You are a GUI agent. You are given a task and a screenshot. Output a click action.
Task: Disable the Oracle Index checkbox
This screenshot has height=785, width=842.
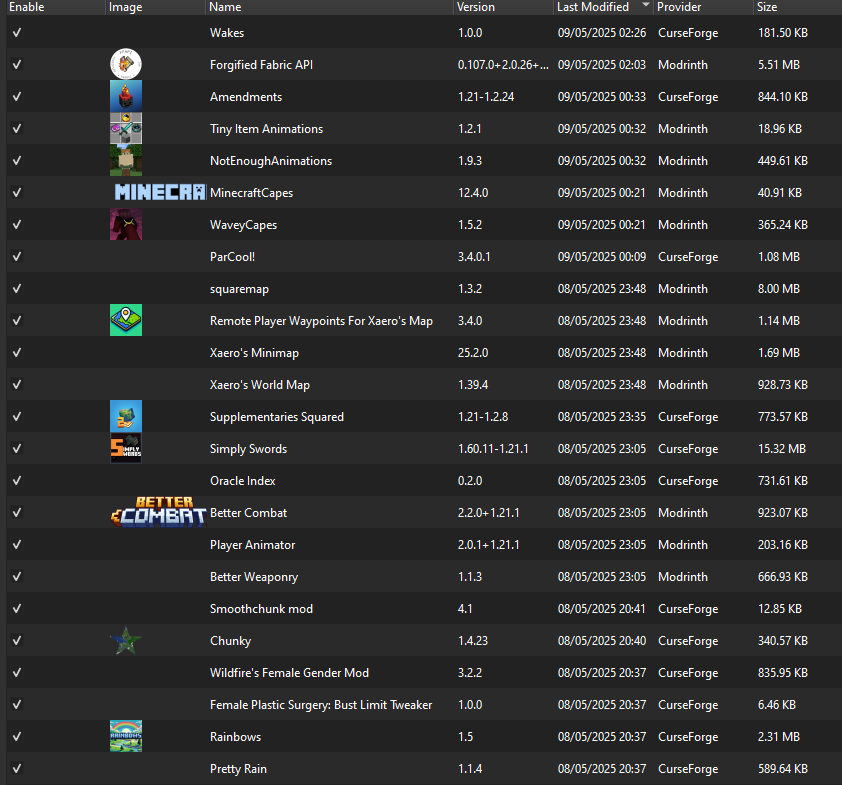tap(17, 481)
